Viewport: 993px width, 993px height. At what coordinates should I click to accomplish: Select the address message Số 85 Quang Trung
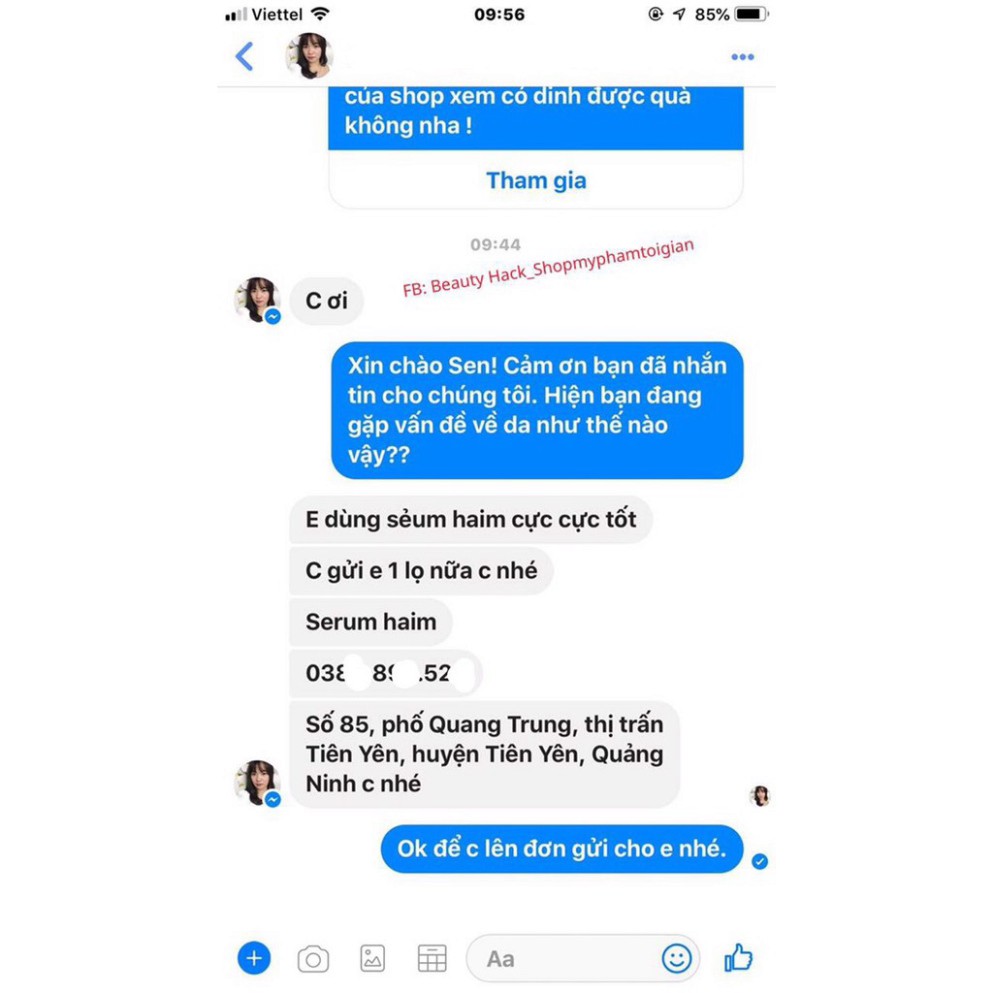(484, 754)
